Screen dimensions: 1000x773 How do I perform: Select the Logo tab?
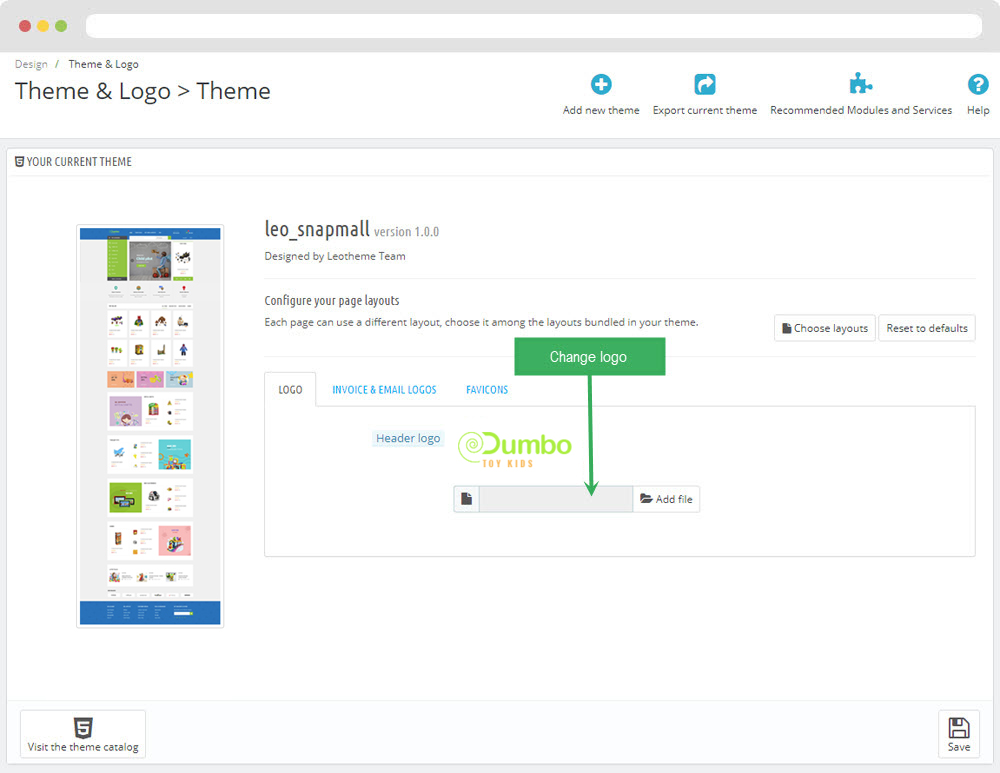click(x=290, y=390)
